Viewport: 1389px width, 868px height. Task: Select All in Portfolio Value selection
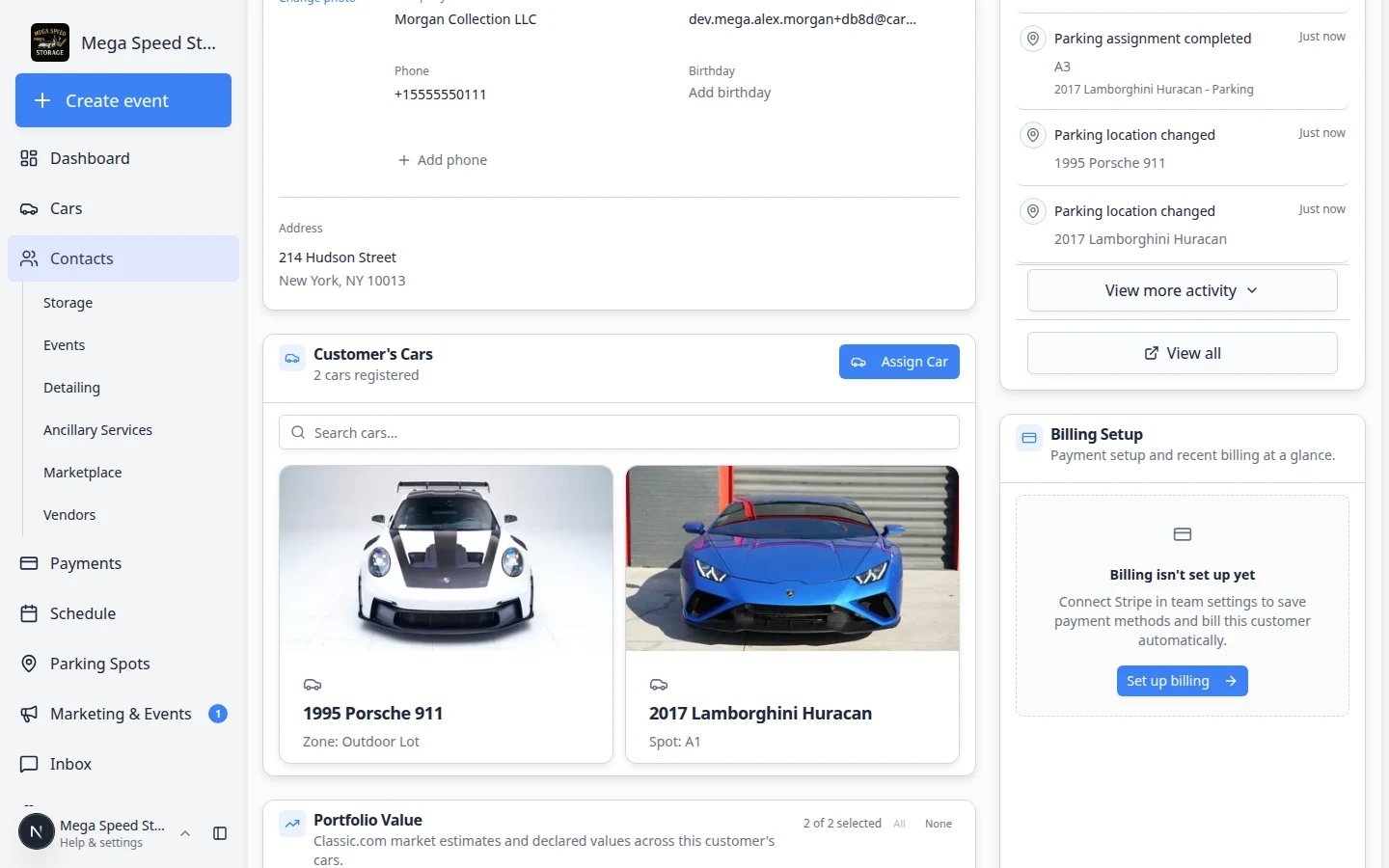pyautogui.click(x=899, y=824)
